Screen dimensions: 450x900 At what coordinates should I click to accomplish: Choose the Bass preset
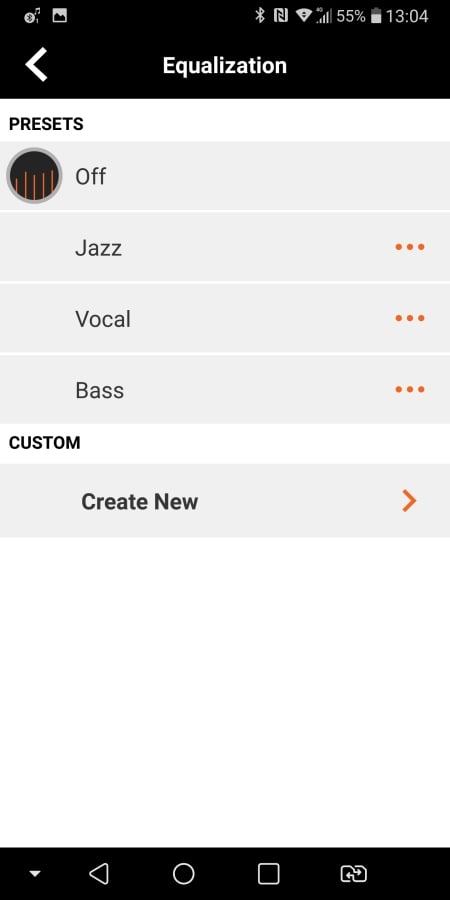[x=225, y=390]
